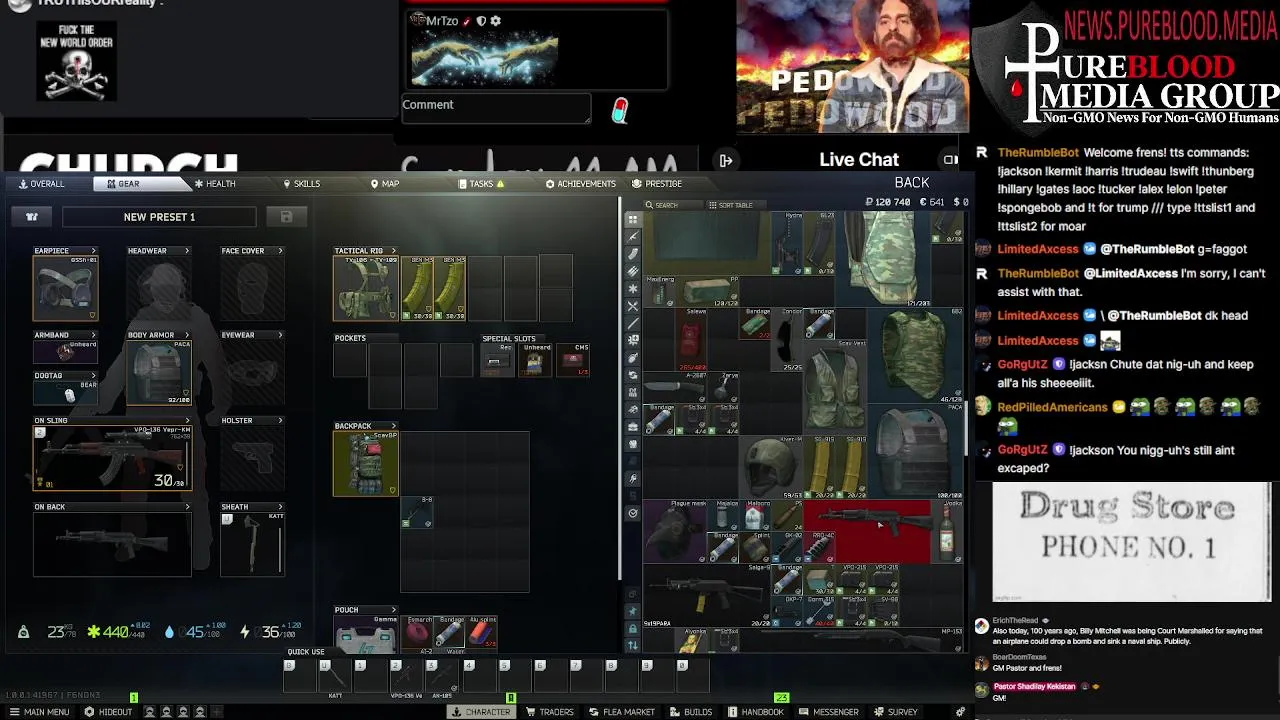Image resolution: width=1280 pixels, height=720 pixels.
Task: Expand the Pouch slot chevron
Action: coord(393,610)
